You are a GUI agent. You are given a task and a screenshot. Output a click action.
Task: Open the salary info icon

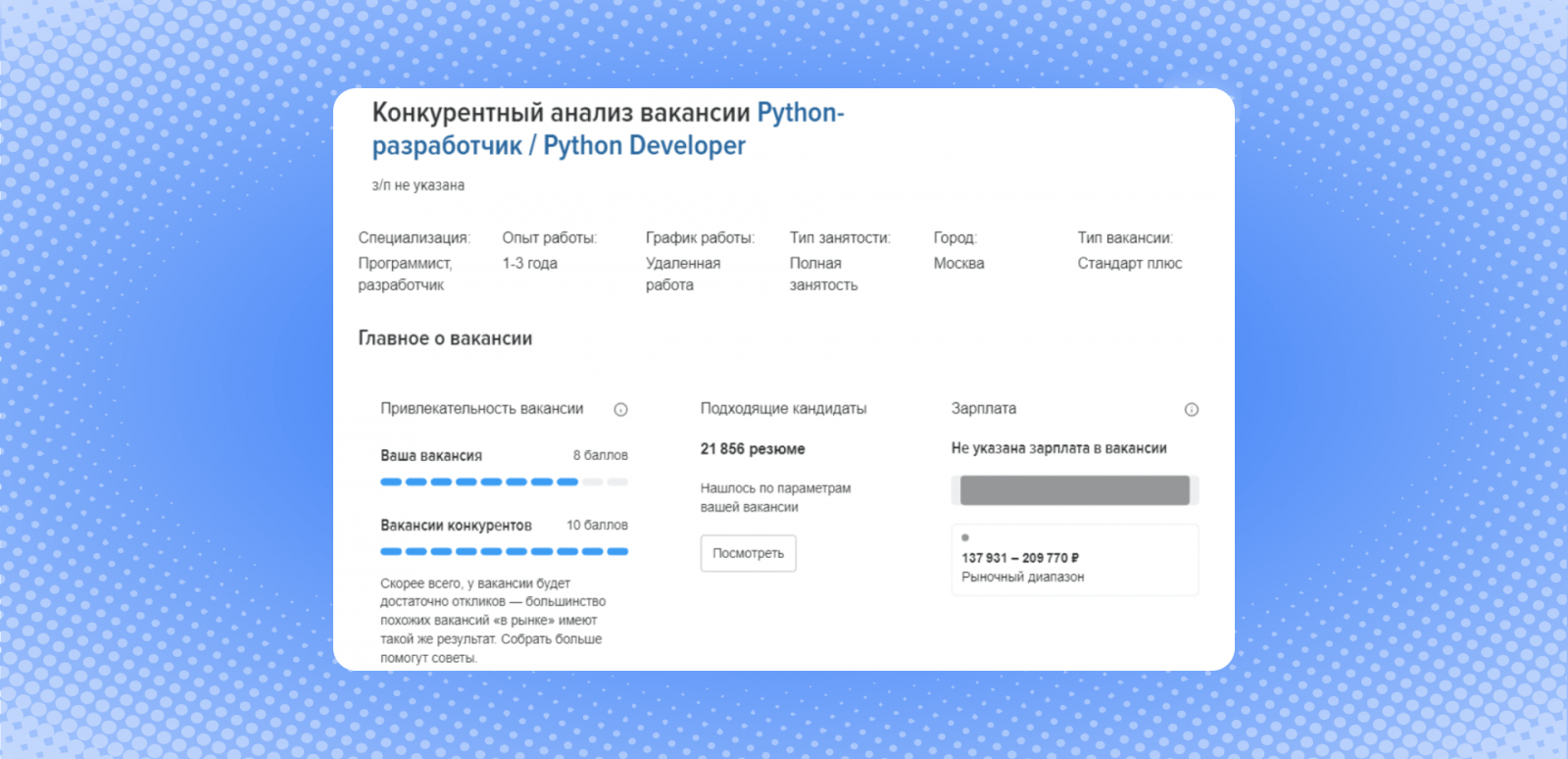pyautogui.click(x=1192, y=410)
